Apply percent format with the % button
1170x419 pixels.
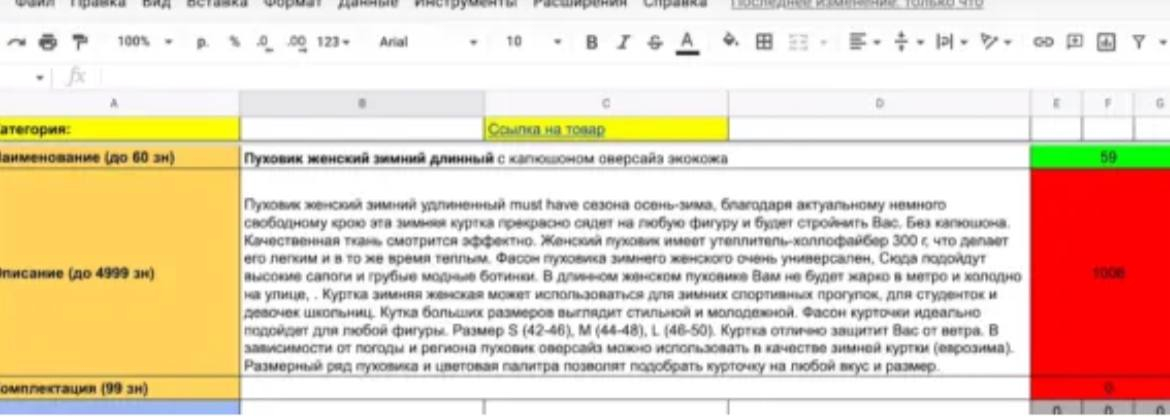[x=234, y=42]
